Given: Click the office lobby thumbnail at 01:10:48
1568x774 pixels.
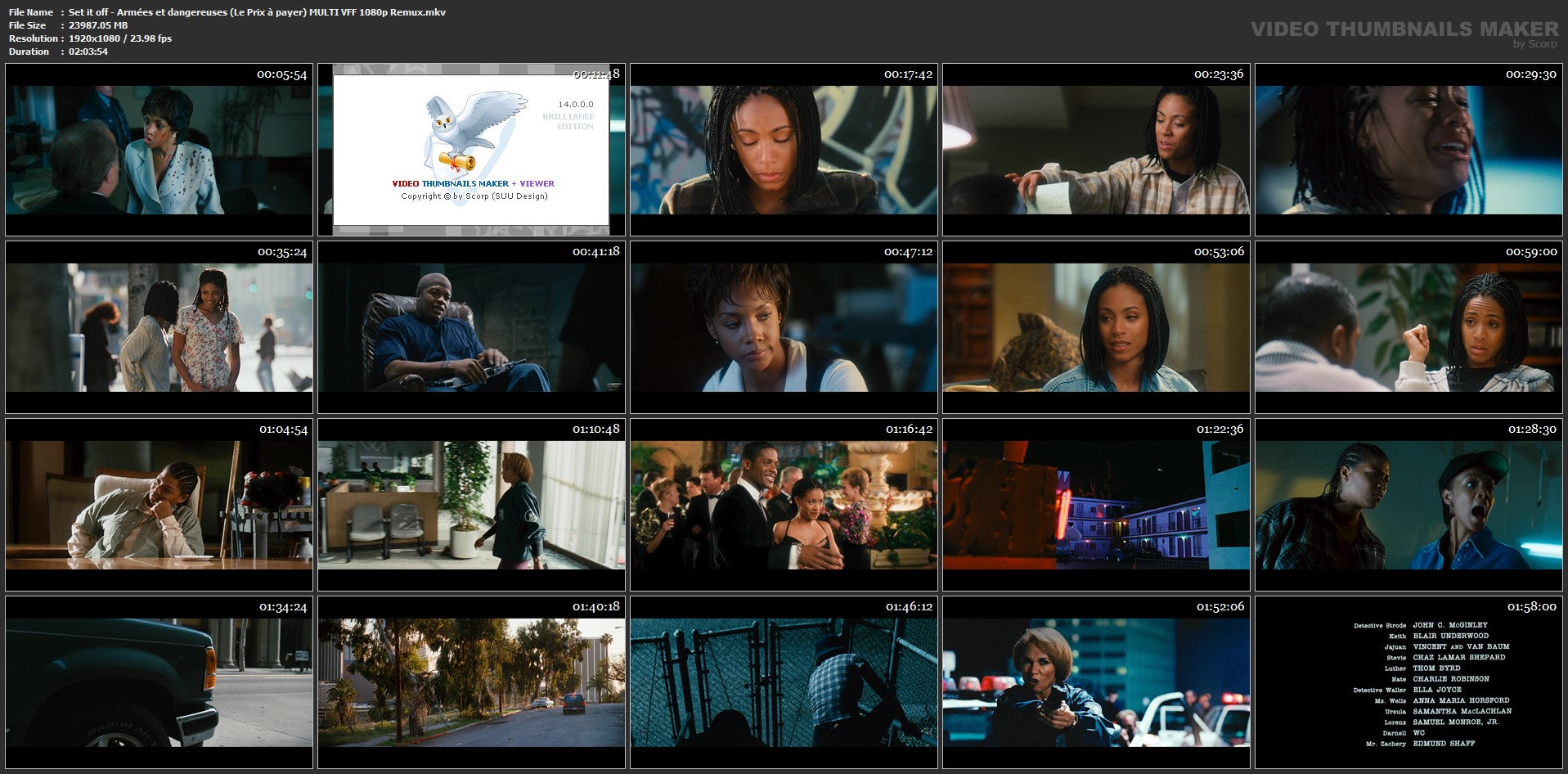Looking at the screenshot, I should (x=471, y=505).
